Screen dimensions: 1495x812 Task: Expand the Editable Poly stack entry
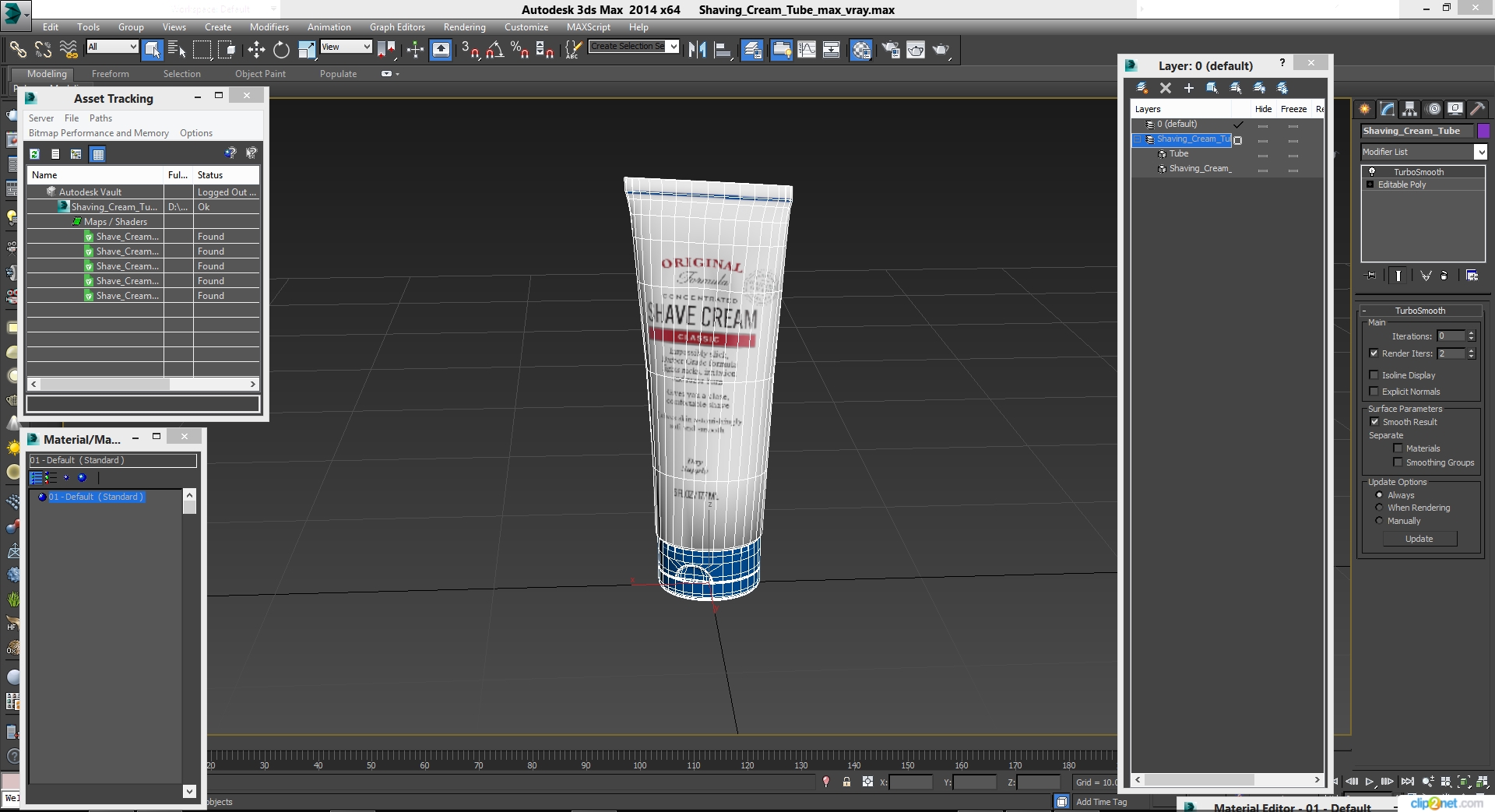pyautogui.click(x=1370, y=185)
